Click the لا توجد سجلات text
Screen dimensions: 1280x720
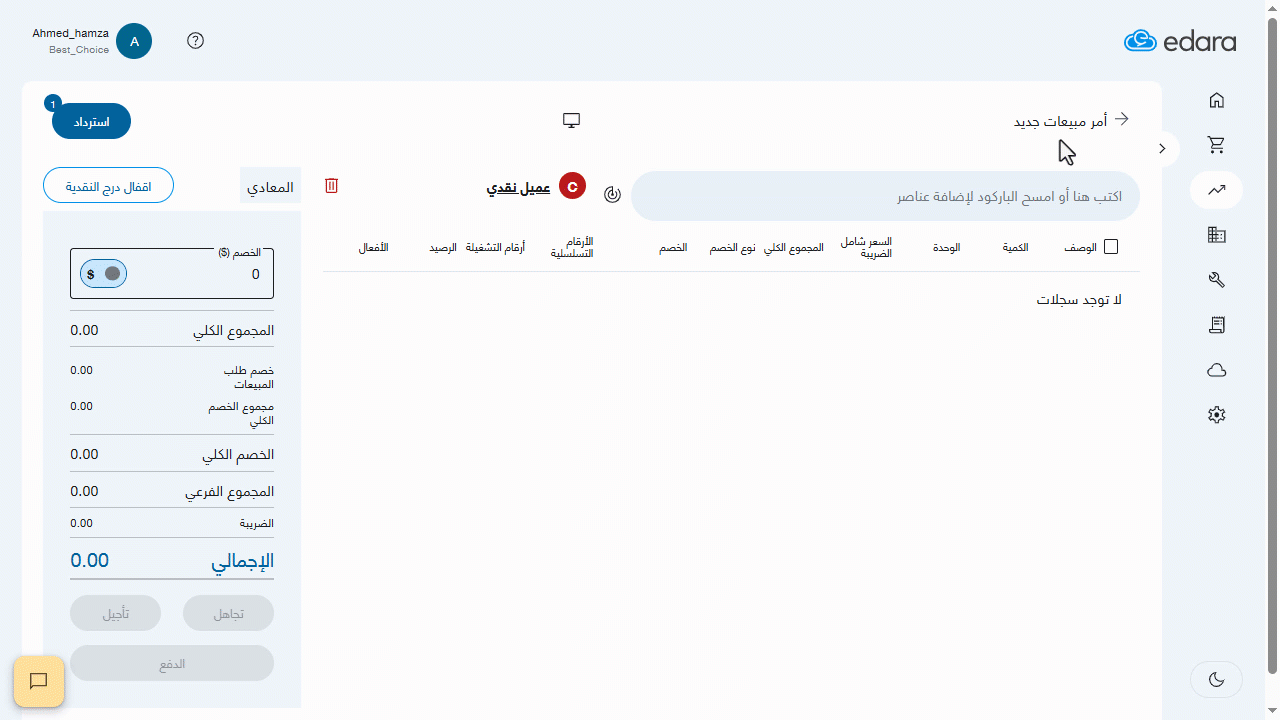1079,300
